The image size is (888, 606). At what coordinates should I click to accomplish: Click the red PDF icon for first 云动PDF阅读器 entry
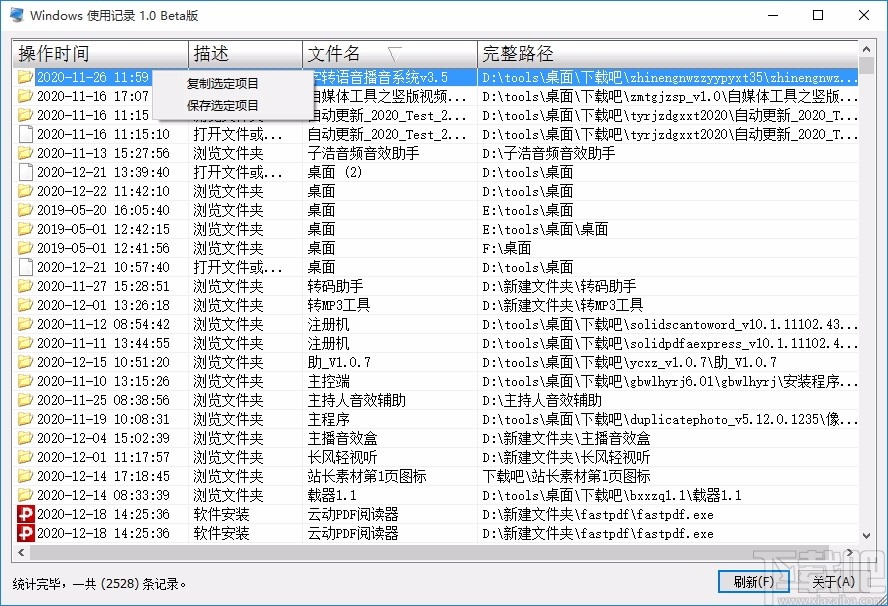coord(25,514)
